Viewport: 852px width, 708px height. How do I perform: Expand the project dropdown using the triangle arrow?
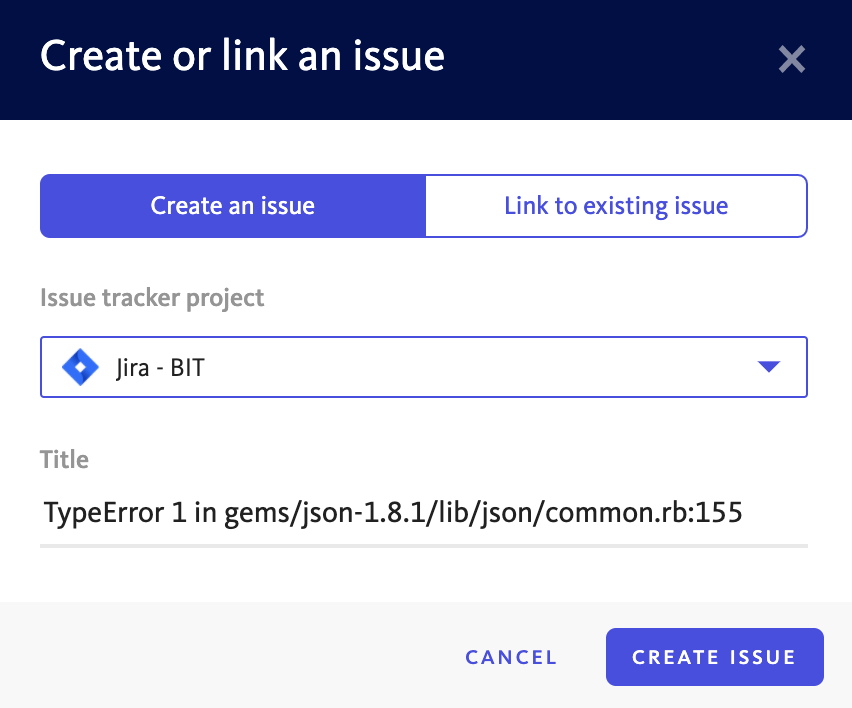pos(769,367)
